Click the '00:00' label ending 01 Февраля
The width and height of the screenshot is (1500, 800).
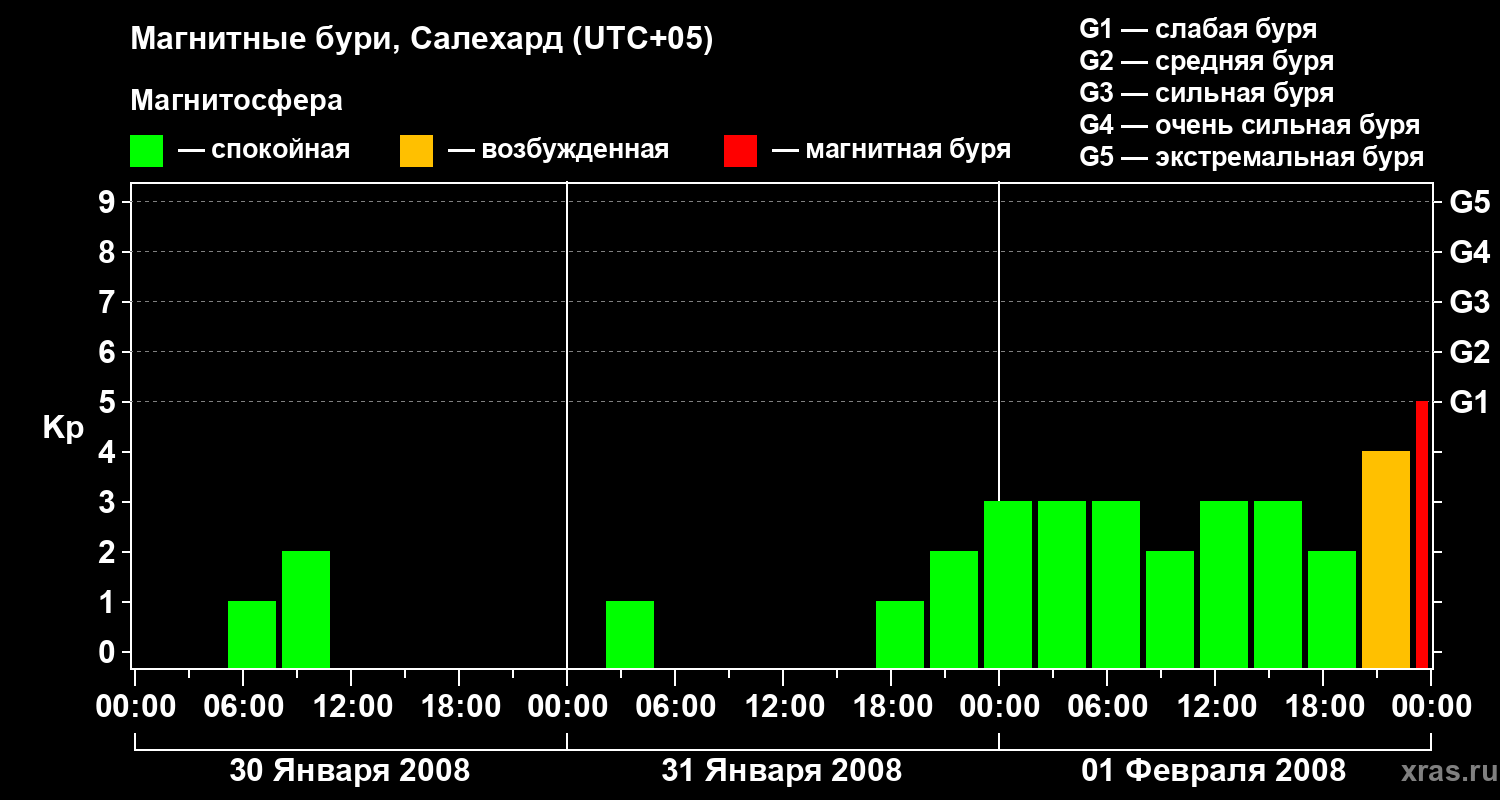point(1430,706)
